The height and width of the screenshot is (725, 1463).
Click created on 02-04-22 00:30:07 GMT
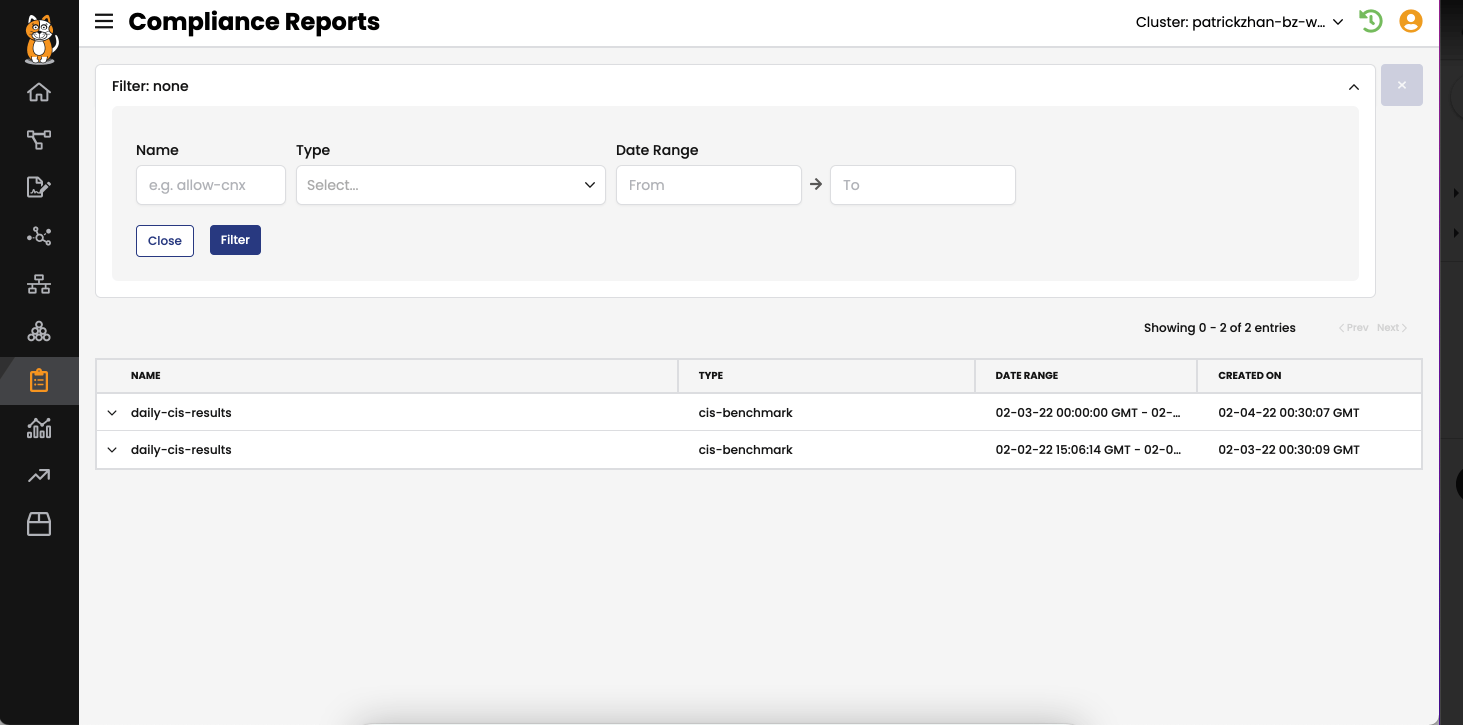click(1289, 413)
